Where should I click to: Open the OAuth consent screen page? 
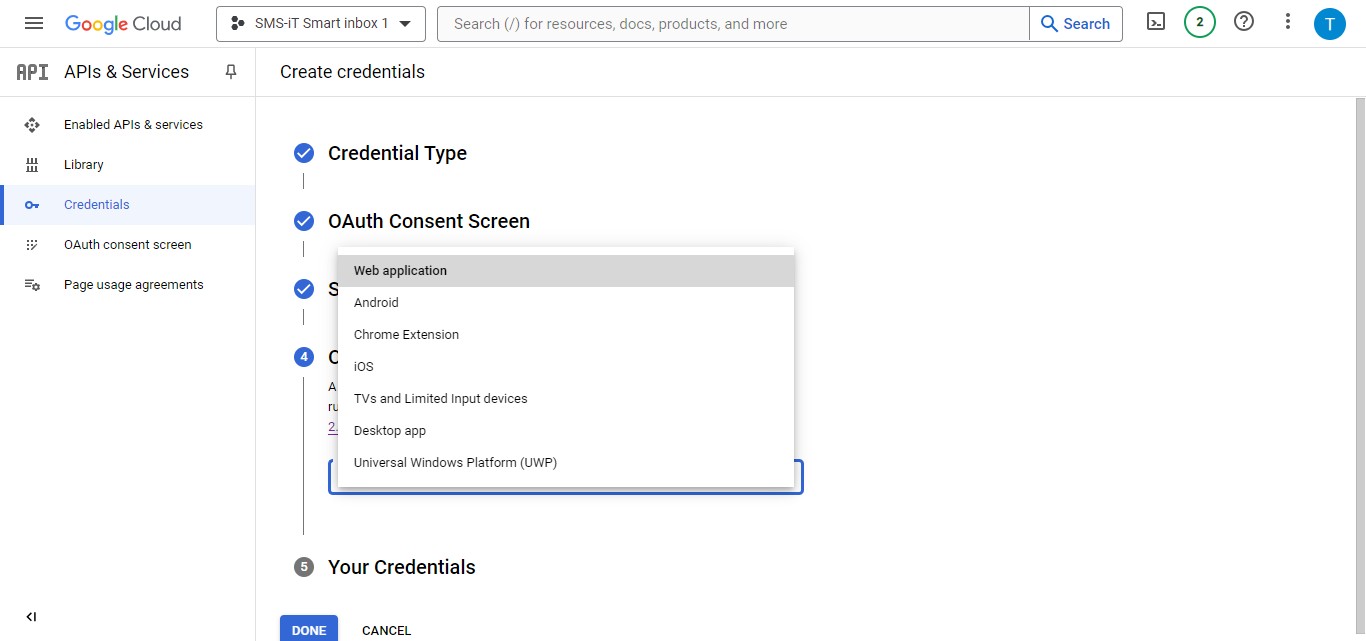point(127,244)
